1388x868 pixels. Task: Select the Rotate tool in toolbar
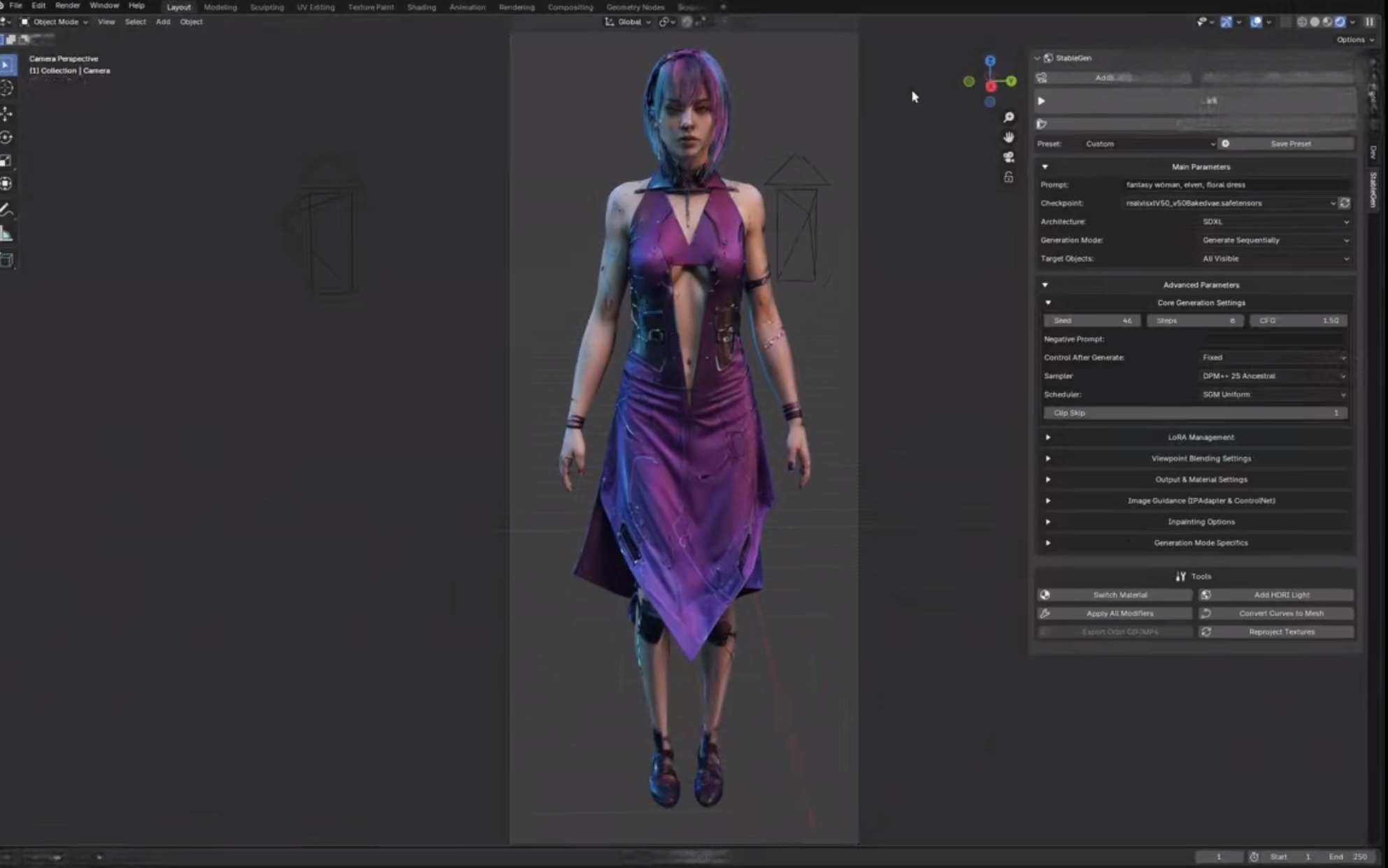[x=7, y=138]
